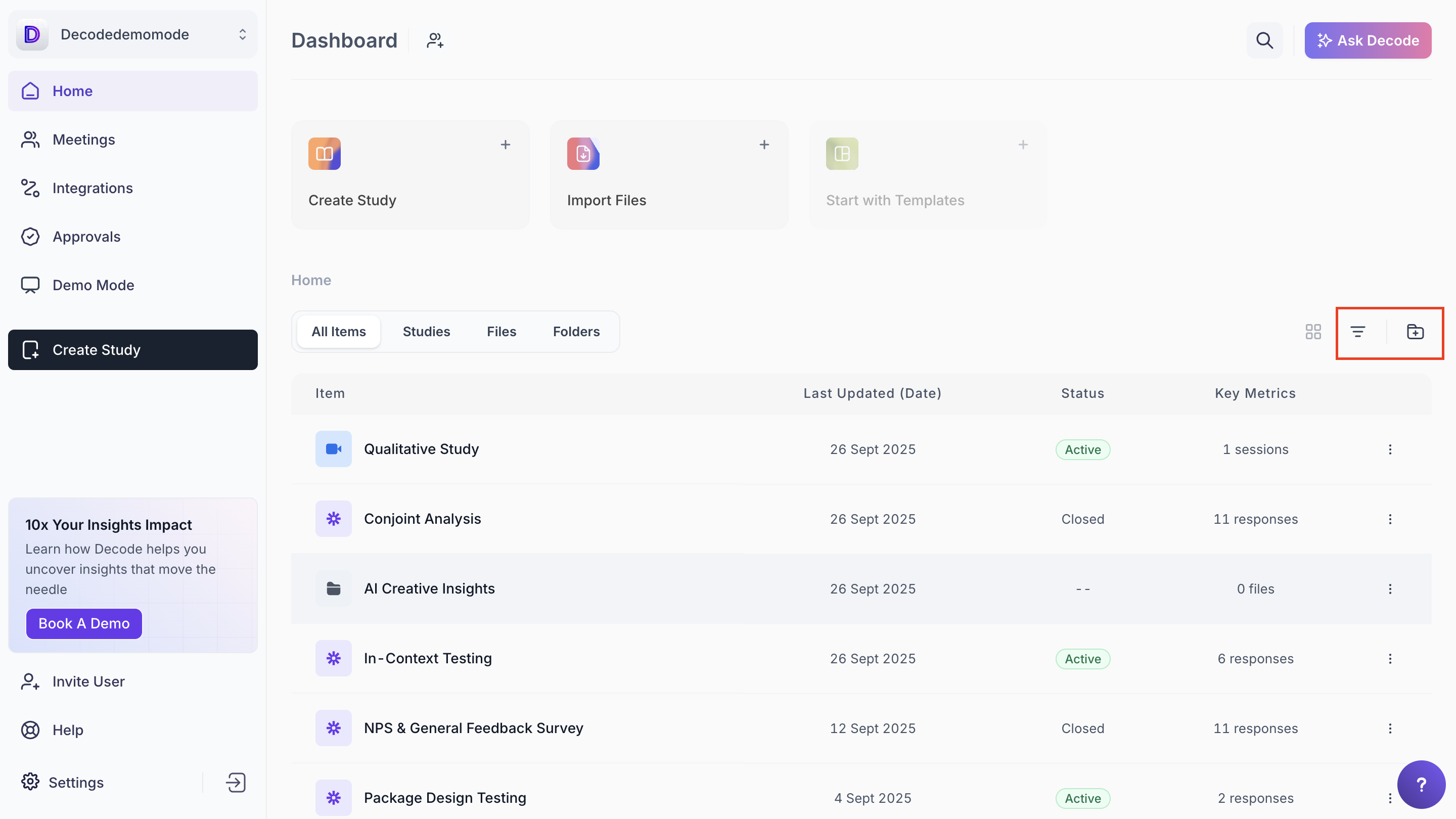Screen dimensions: 1456x819
Task: Open the purple help bubble
Action: coord(1421,785)
